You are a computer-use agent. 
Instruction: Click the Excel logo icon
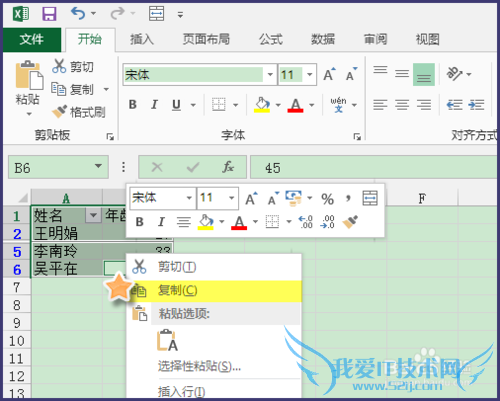coord(21,14)
